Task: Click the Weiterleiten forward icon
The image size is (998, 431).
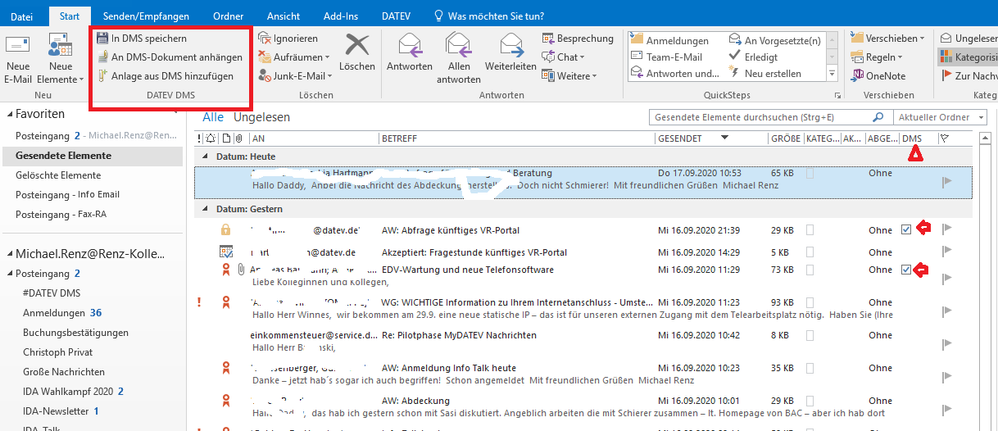Action: tap(513, 45)
